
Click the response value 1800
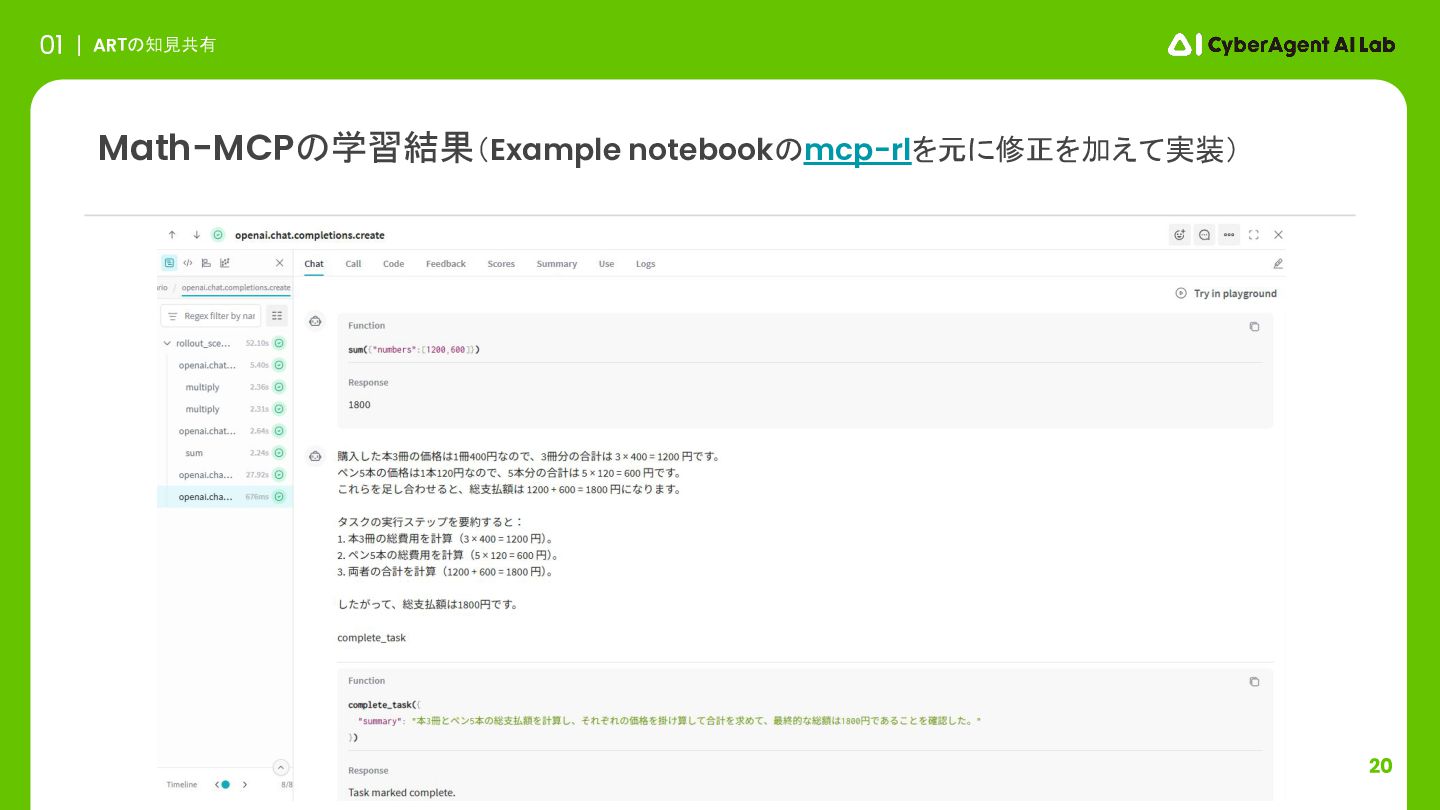tap(359, 405)
